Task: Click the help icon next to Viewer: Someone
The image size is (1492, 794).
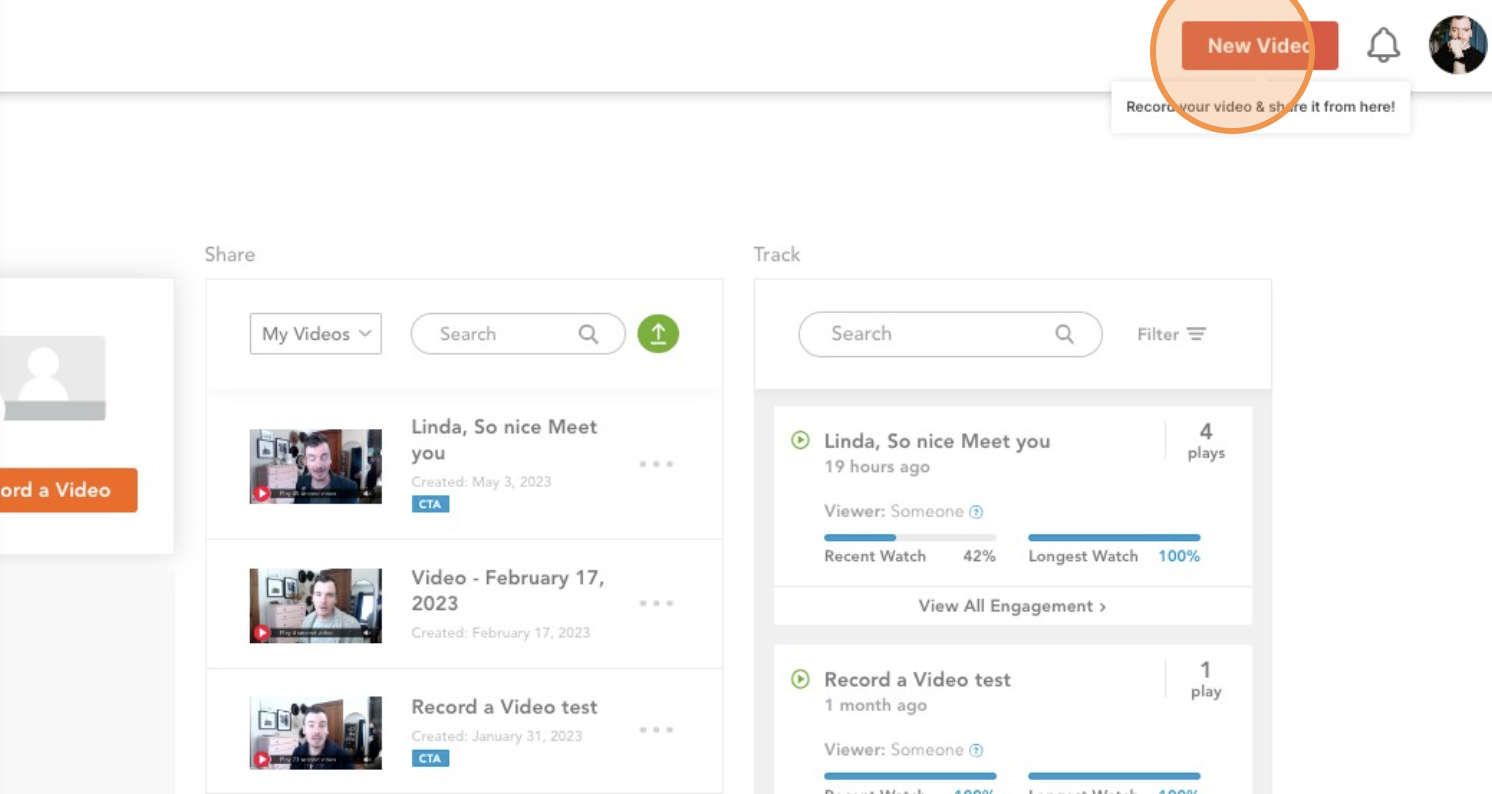Action: (x=975, y=511)
